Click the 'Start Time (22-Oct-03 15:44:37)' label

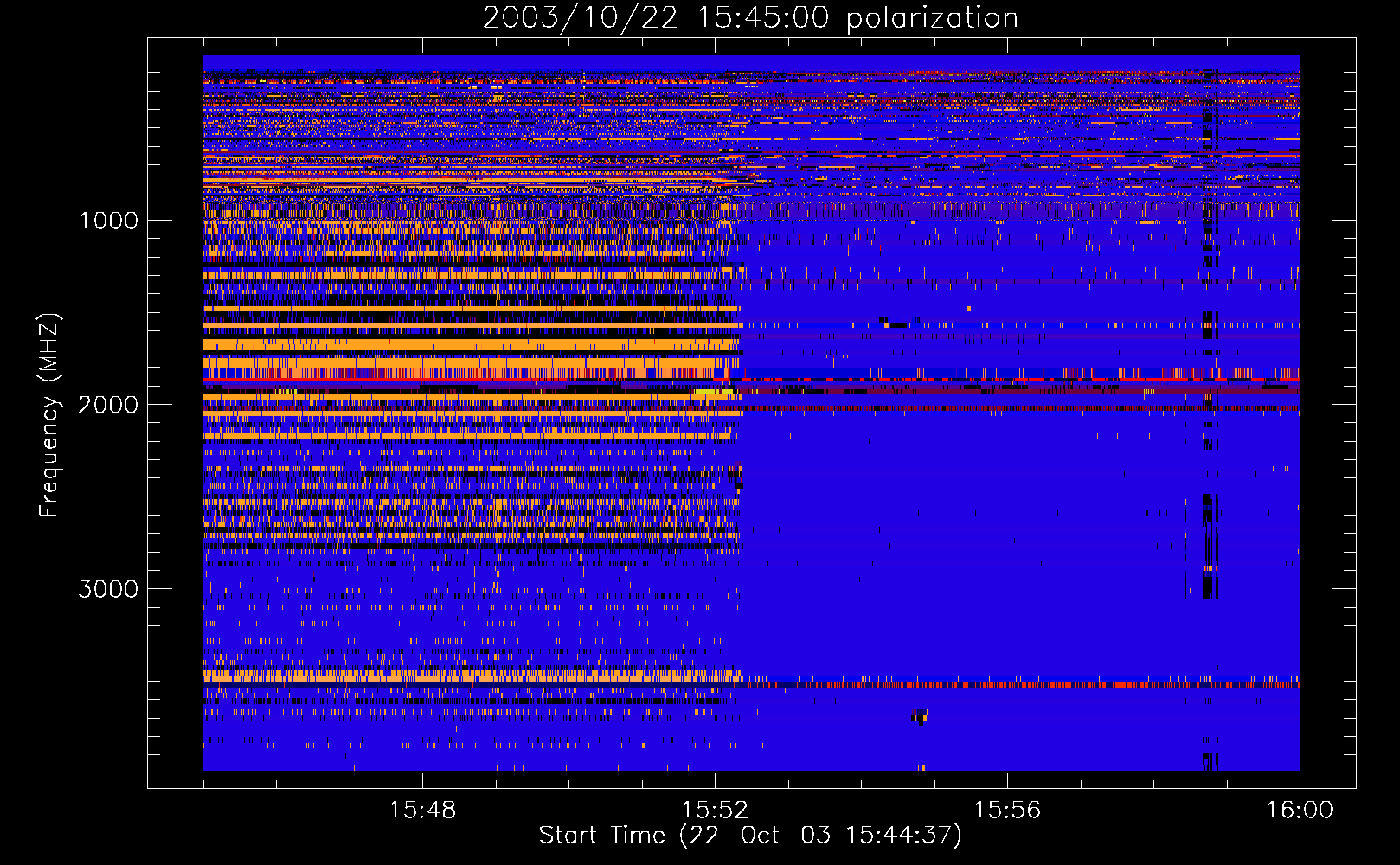750,836
